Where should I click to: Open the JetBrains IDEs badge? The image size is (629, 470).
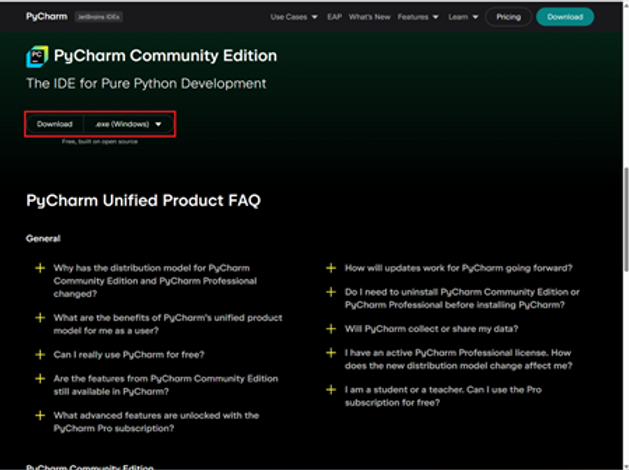click(98, 17)
